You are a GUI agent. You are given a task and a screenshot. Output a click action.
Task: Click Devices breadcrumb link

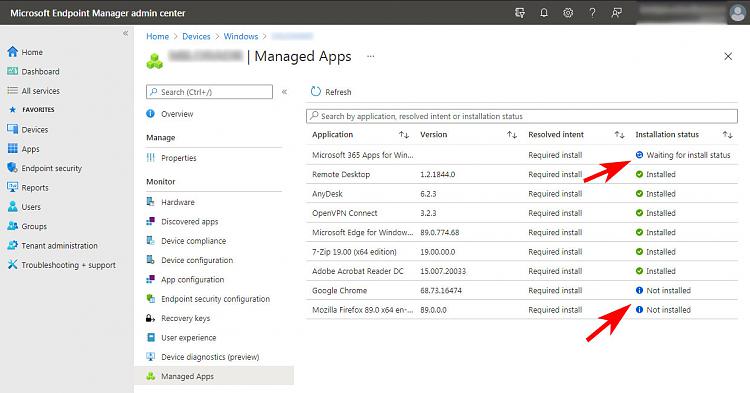click(196, 36)
